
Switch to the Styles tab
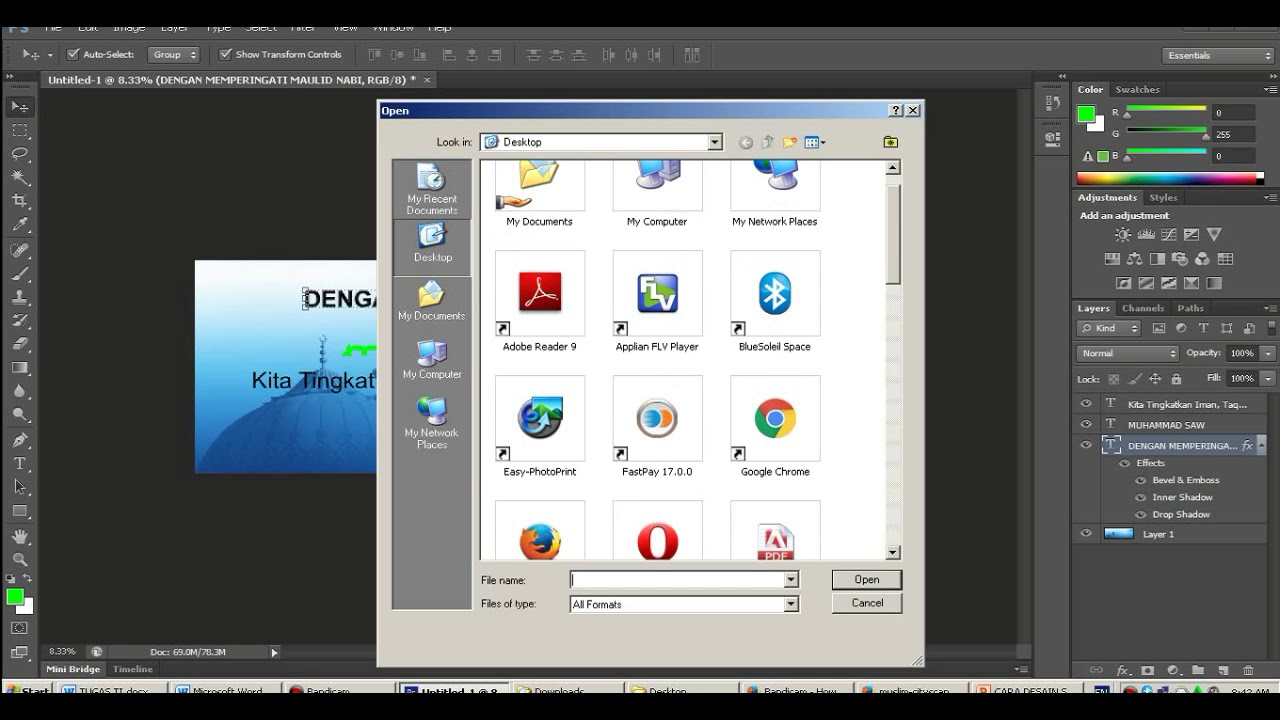(x=1163, y=198)
